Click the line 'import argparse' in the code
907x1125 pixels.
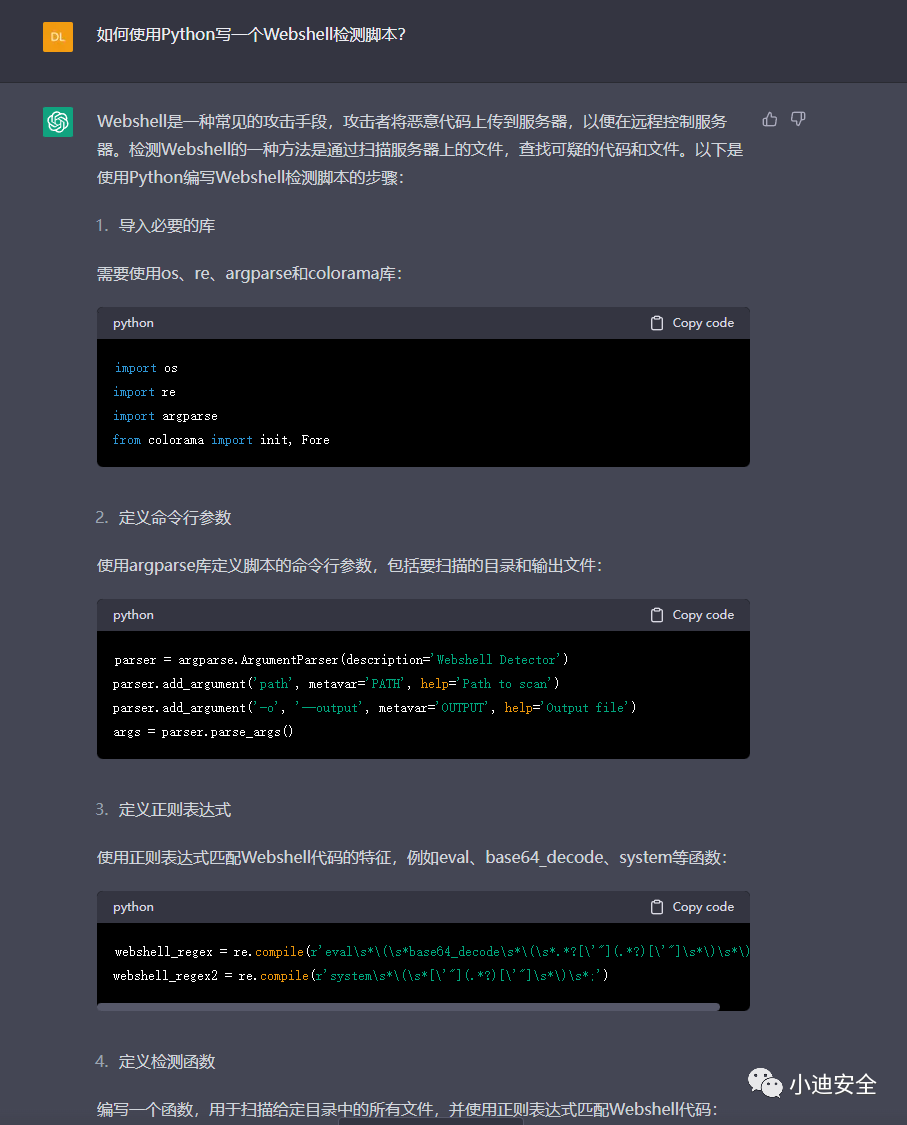tap(165, 416)
